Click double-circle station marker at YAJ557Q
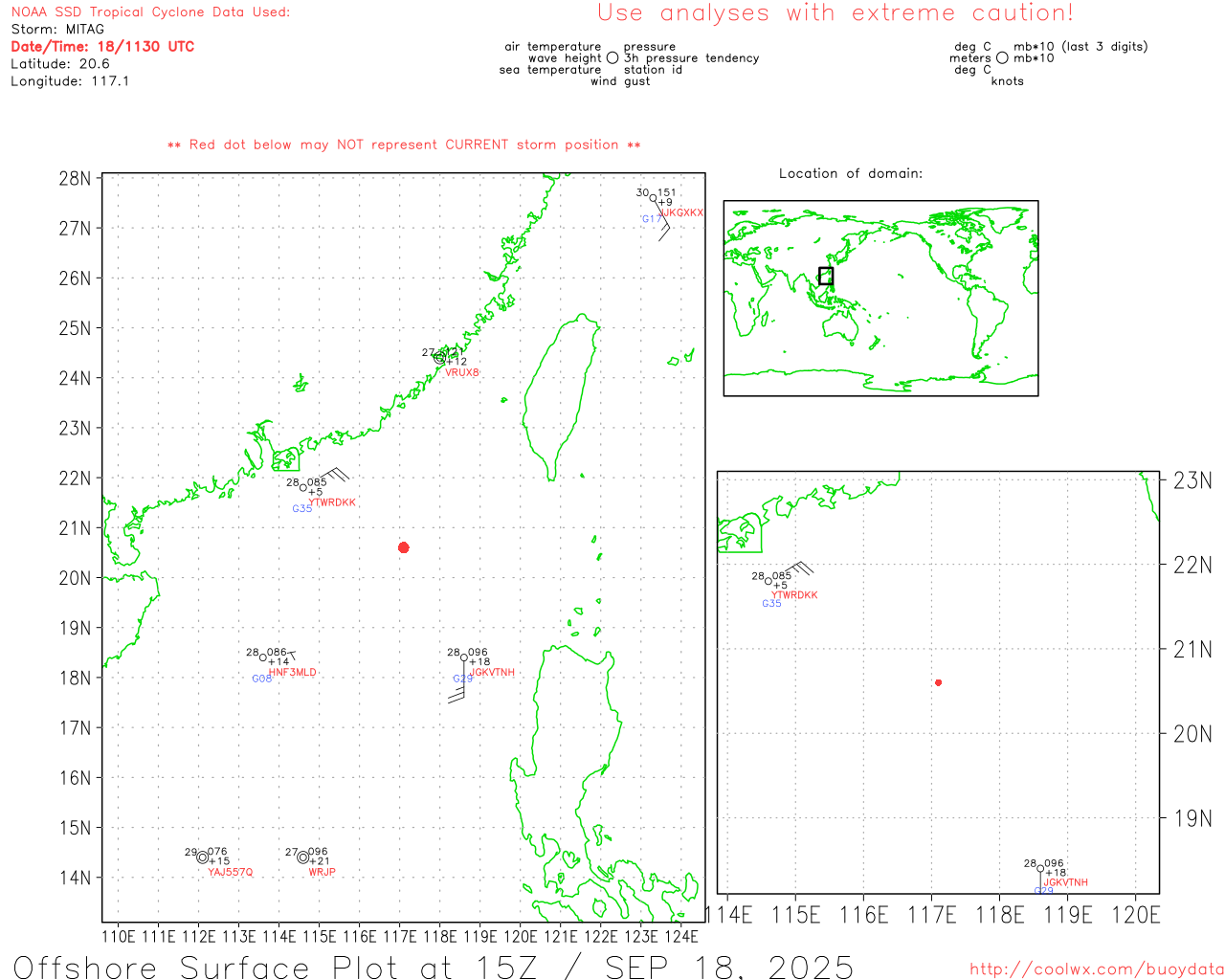1225x980 pixels. click(203, 857)
